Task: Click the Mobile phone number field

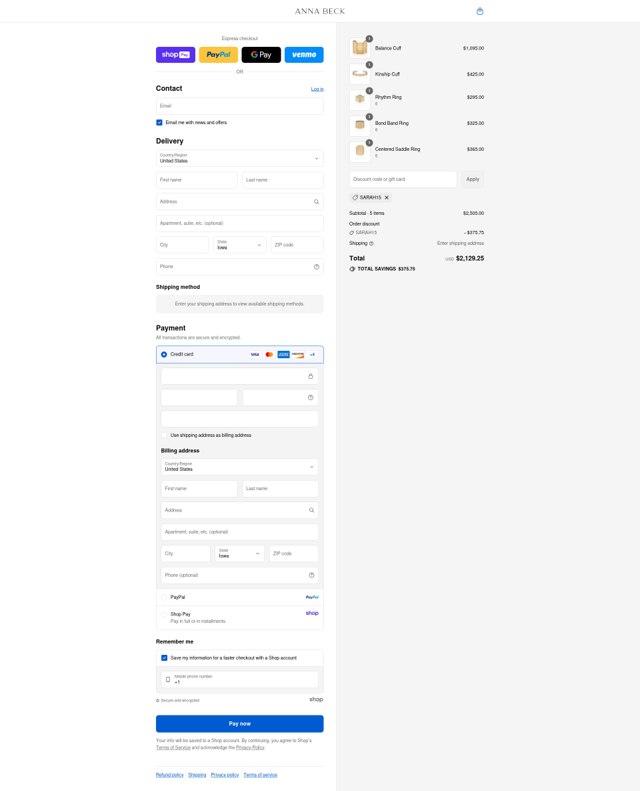Action: pos(240,680)
